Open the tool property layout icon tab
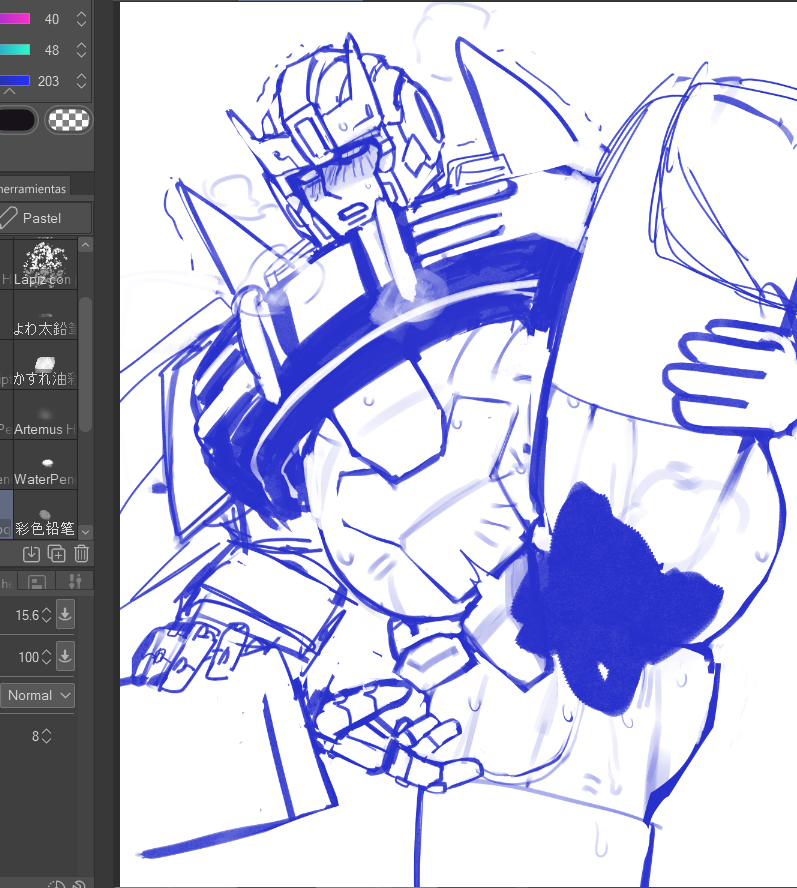This screenshot has height=888, width=797. 37,582
